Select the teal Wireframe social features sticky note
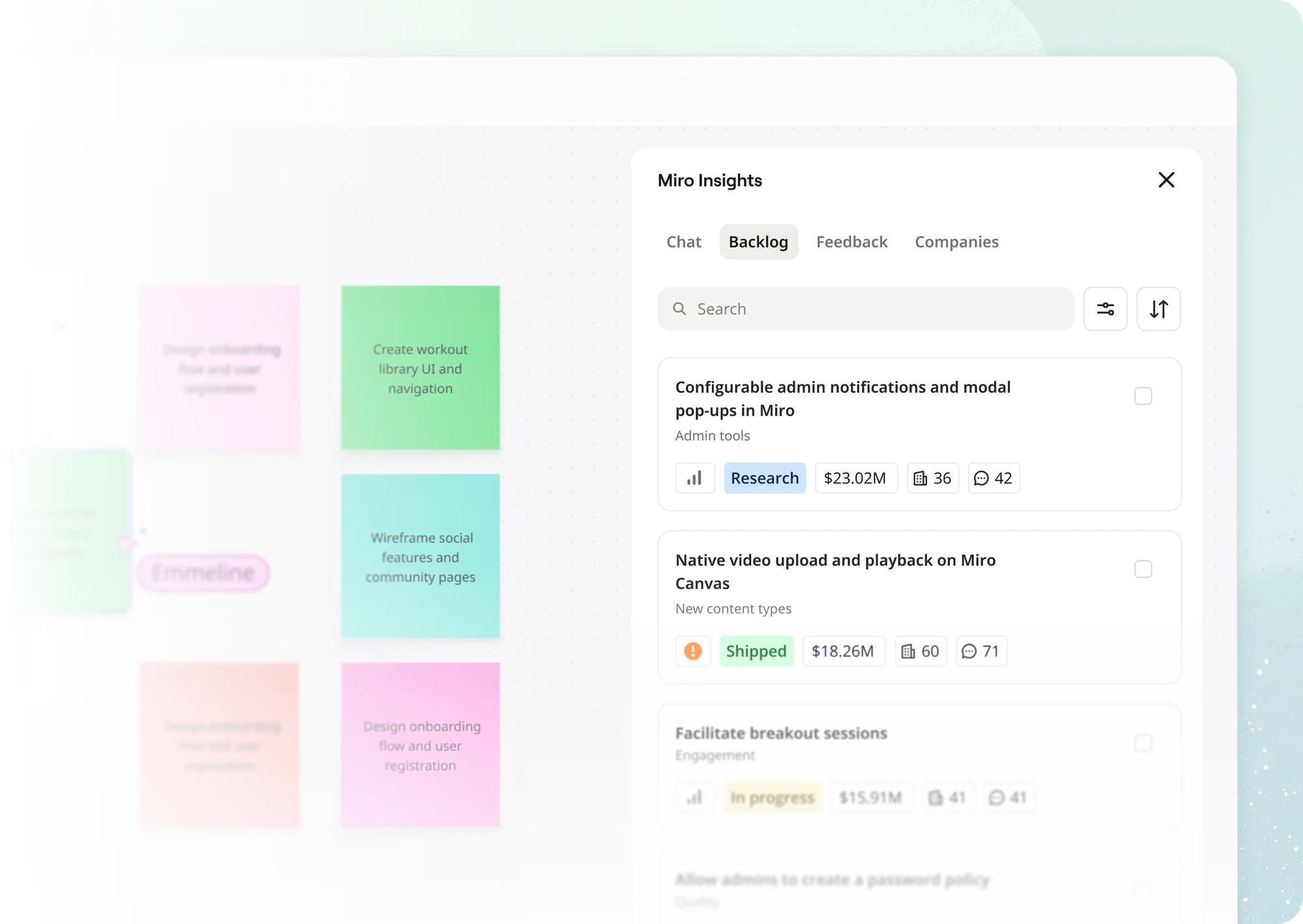The height and width of the screenshot is (924, 1303). pyautogui.click(x=420, y=556)
